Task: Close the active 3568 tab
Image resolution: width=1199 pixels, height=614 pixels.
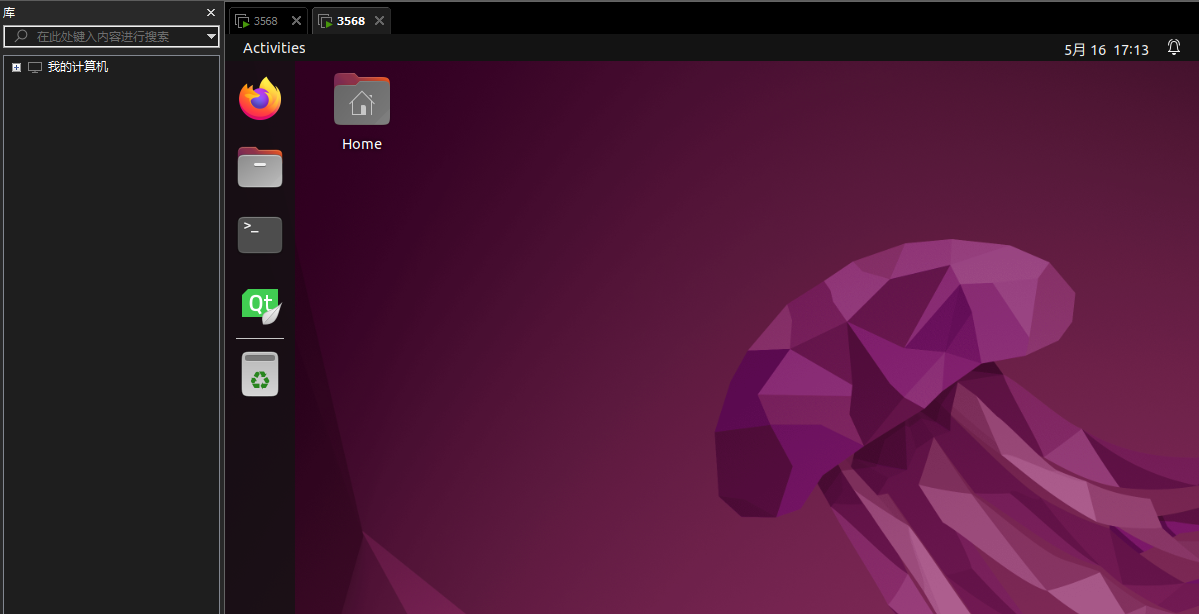Action: coord(379,21)
